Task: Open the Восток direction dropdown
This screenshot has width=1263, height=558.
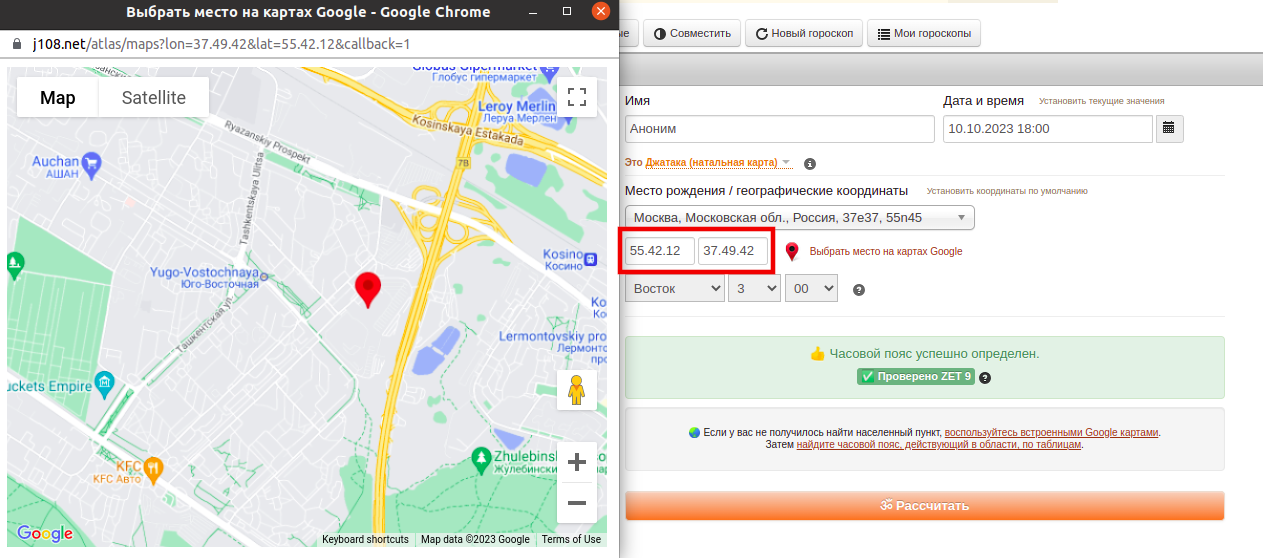Action: pos(674,288)
